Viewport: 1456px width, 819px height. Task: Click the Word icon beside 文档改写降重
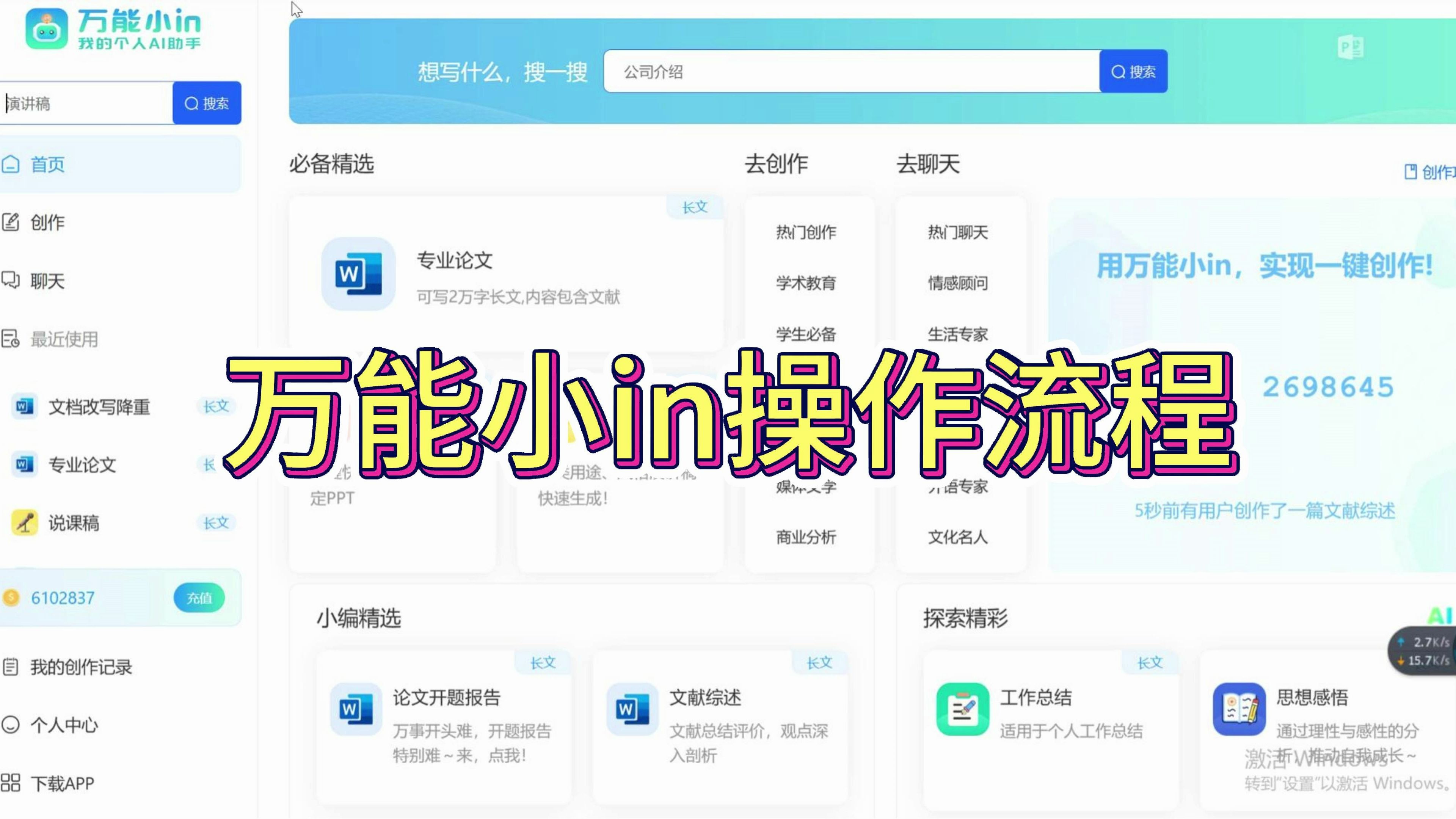[x=24, y=406]
